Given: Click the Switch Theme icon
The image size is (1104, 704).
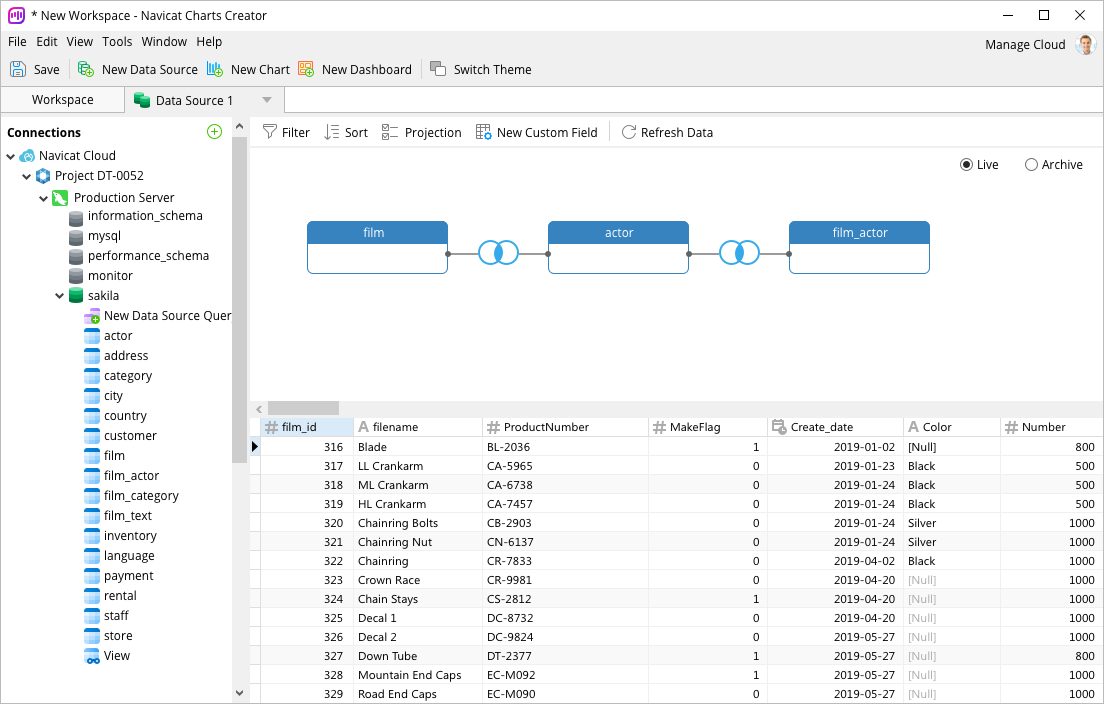Looking at the screenshot, I should point(438,69).
